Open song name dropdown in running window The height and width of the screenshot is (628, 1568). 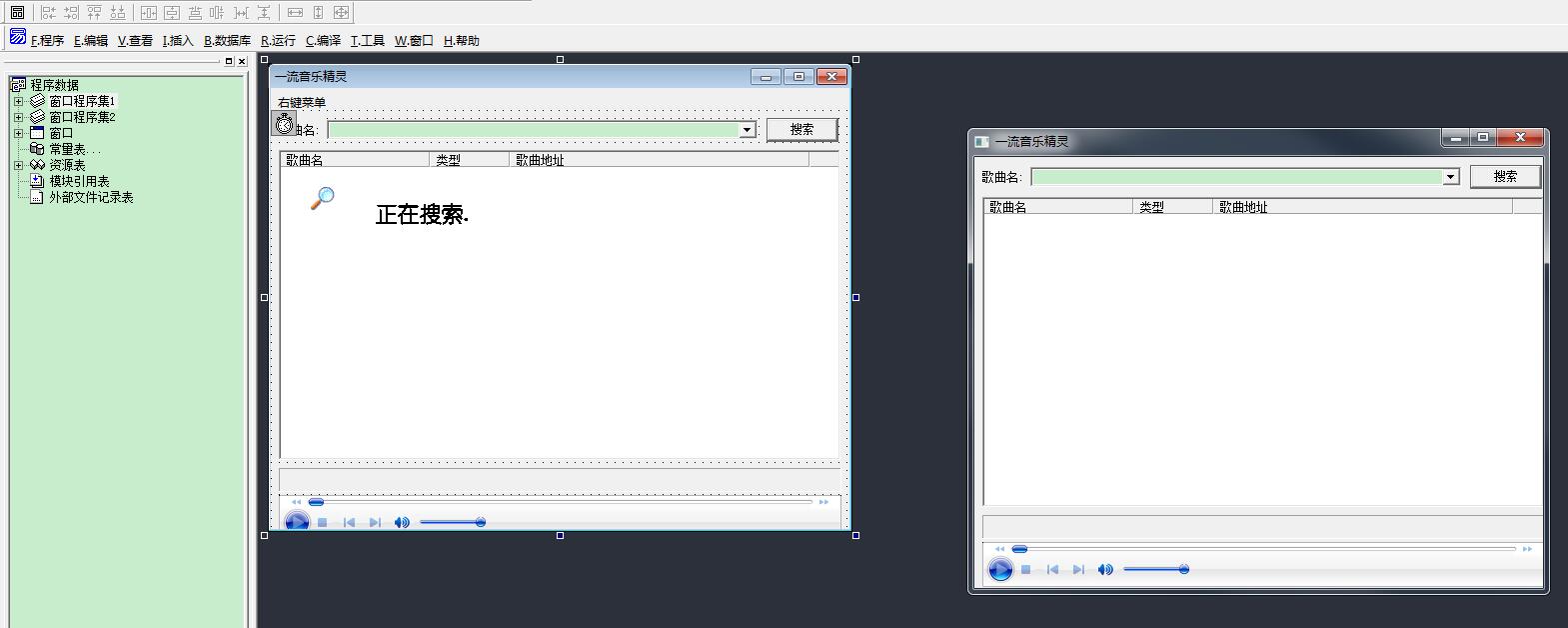(1450, 177)
